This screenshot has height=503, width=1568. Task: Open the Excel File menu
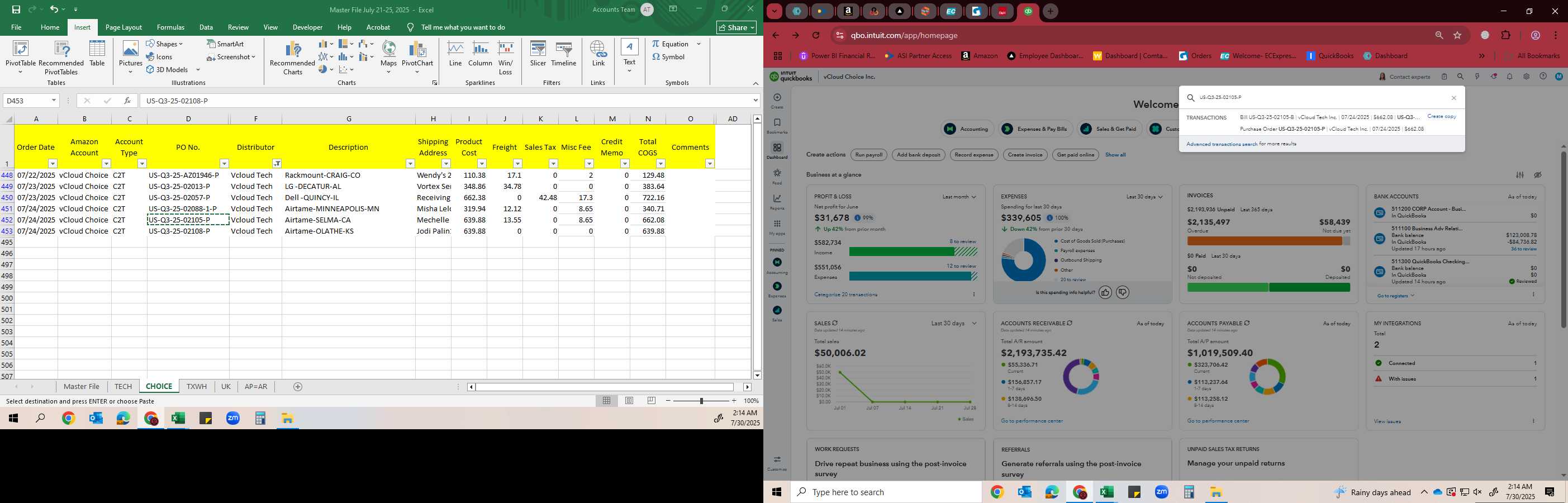(x=16, y=27)
